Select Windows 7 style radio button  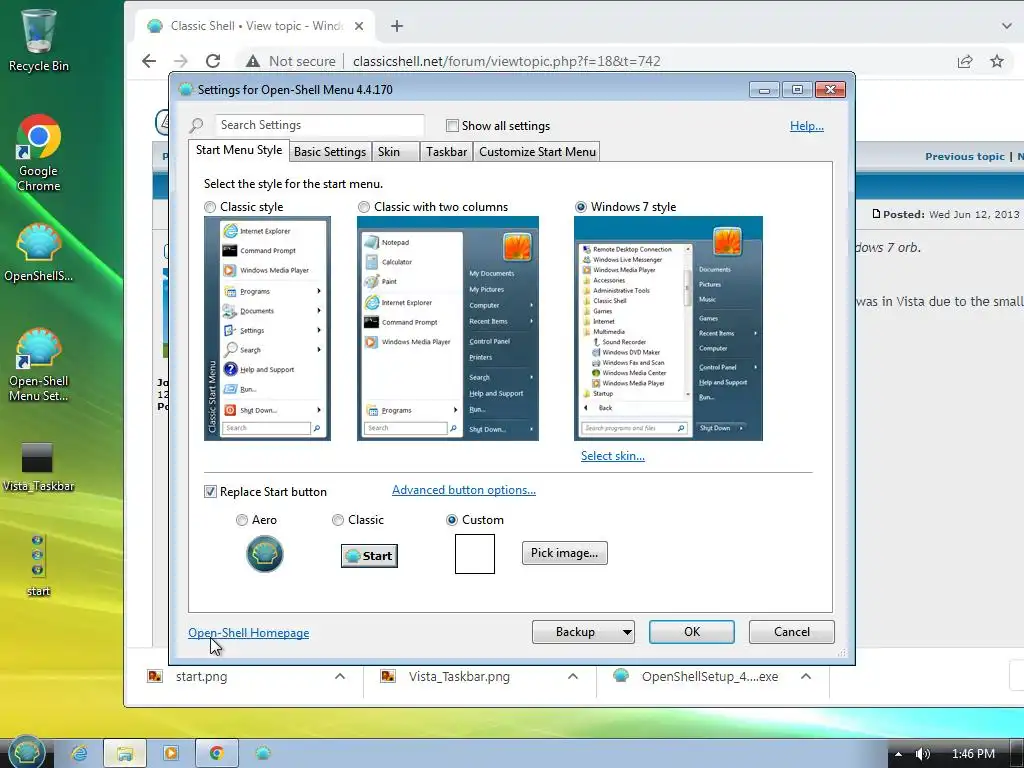581,207
